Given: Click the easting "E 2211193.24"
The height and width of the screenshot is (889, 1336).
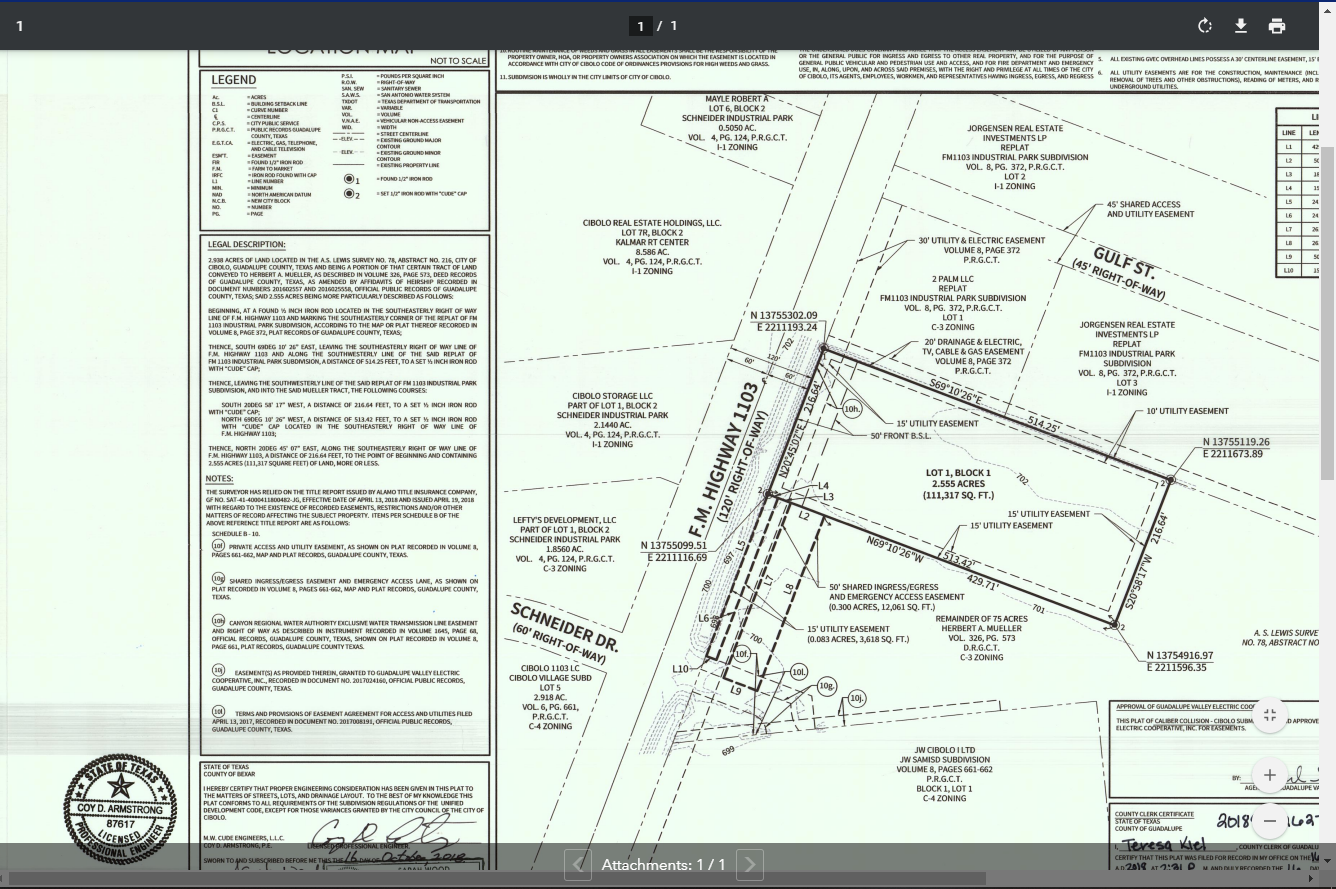Looking at the screenshot, I should pyautogui.click(x=787, y=327).
